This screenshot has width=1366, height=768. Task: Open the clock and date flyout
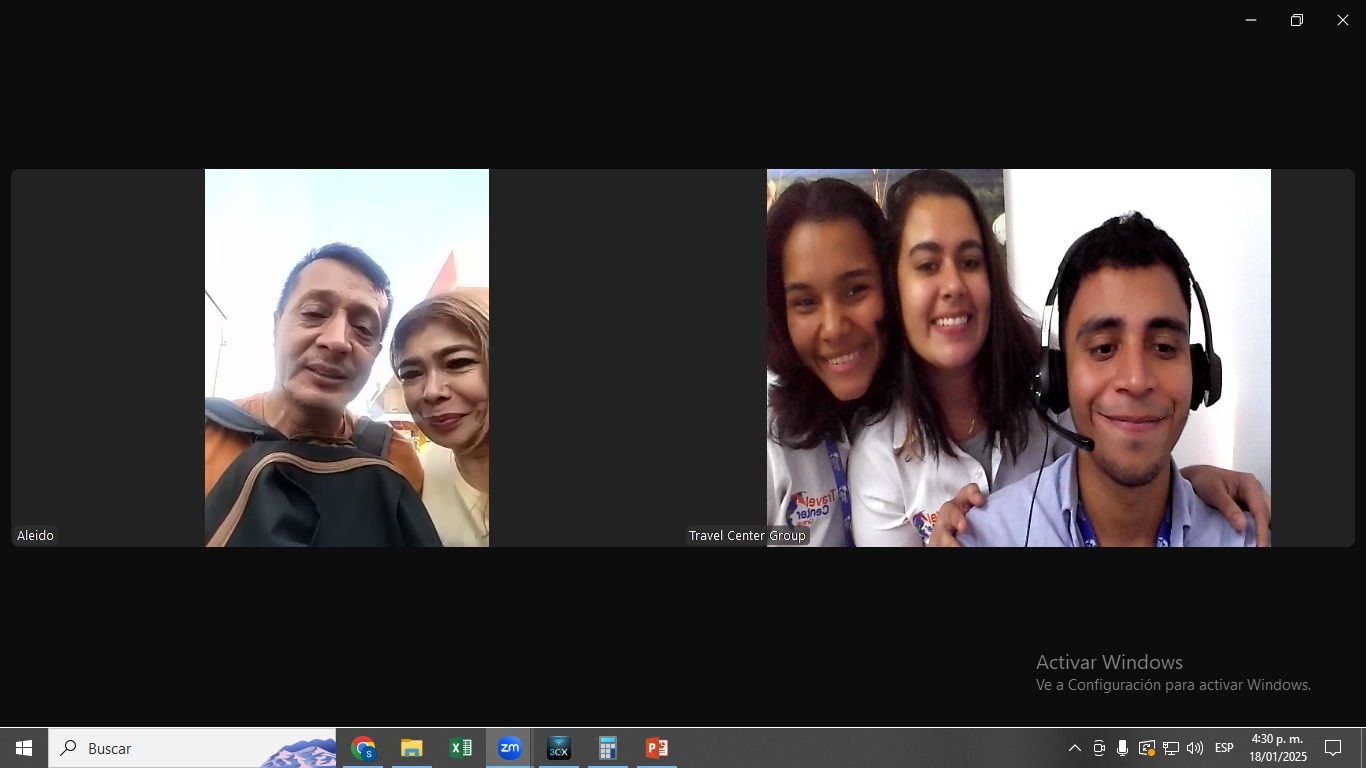(x=1277, y=748)
